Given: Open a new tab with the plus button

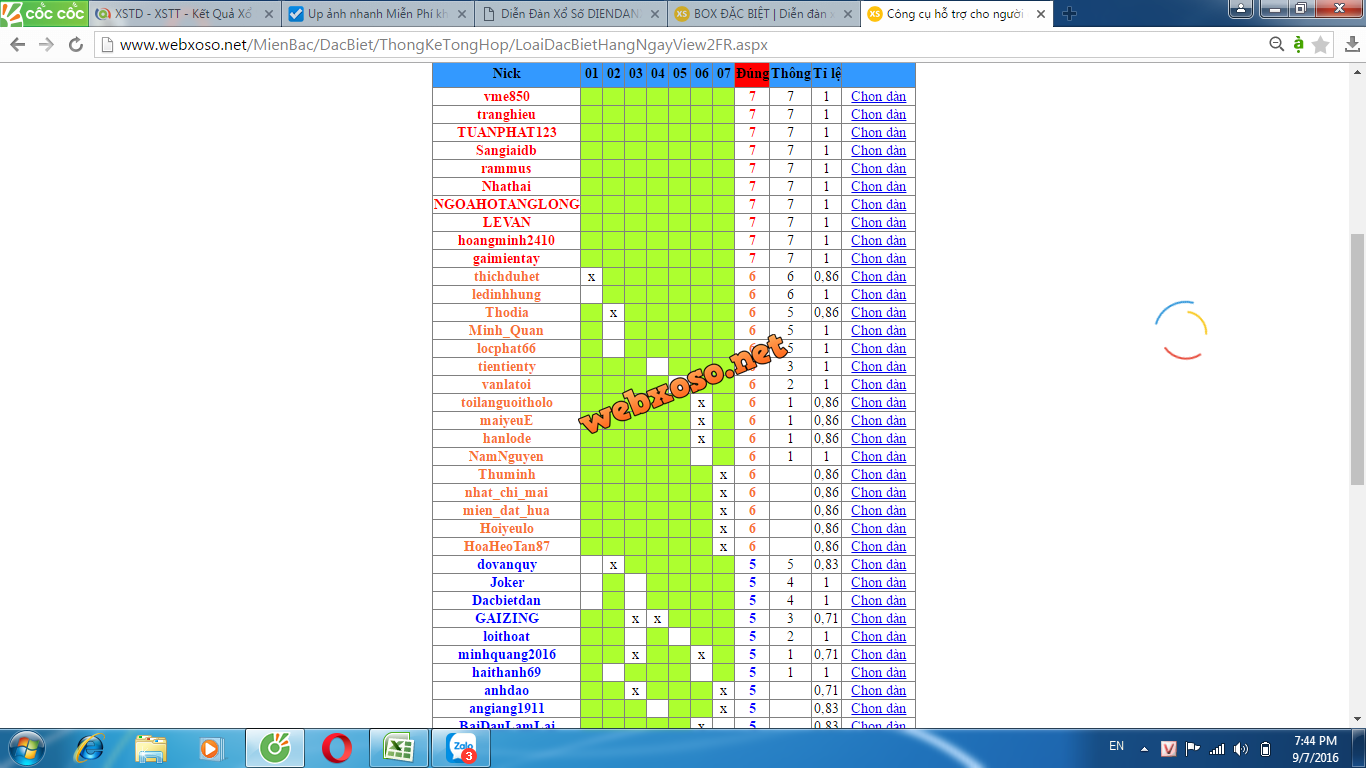Looking at the screenshot, I should pyautogui.click(x=1069, y=14).
